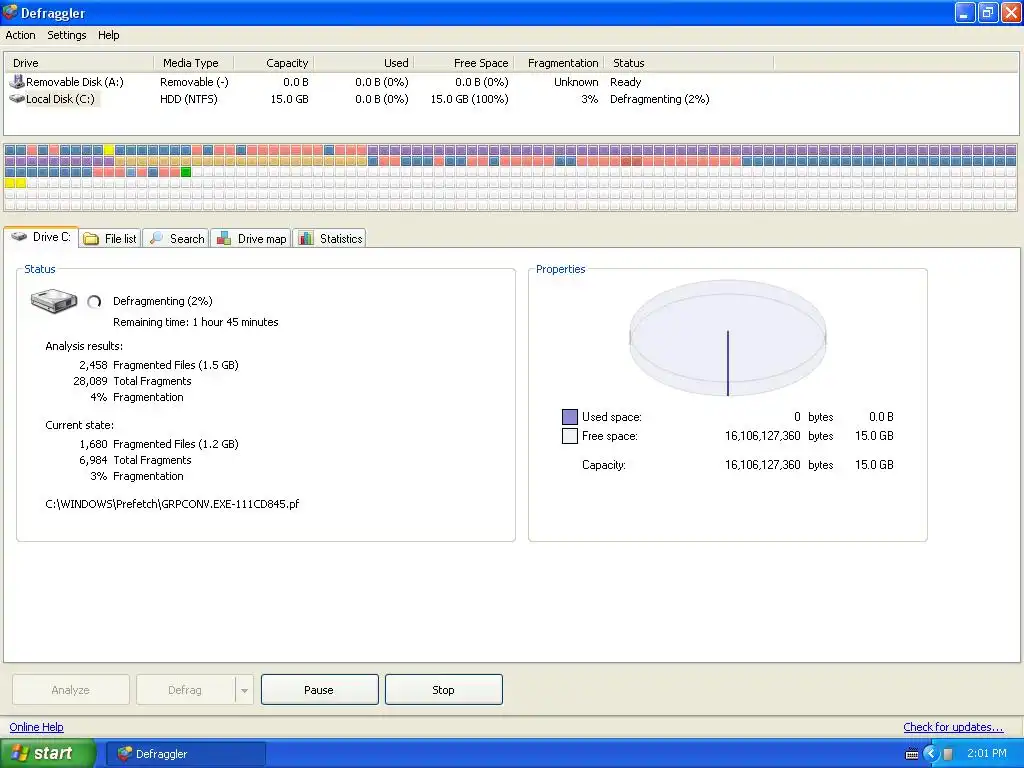Click the hard drive icon in Status panel
Screen dimensions: 1024x768
[x=54, y=301]
